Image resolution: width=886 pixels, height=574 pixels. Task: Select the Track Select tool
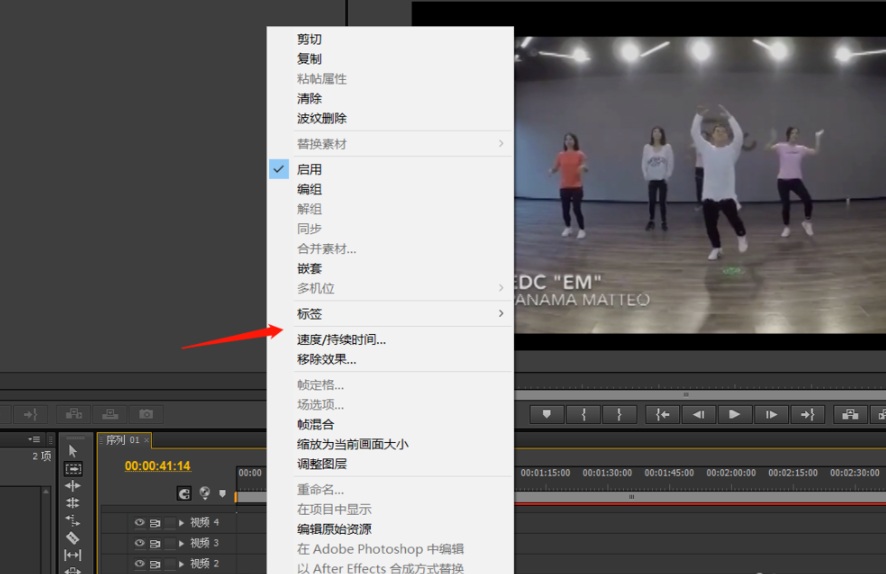(x=73, y=468)
